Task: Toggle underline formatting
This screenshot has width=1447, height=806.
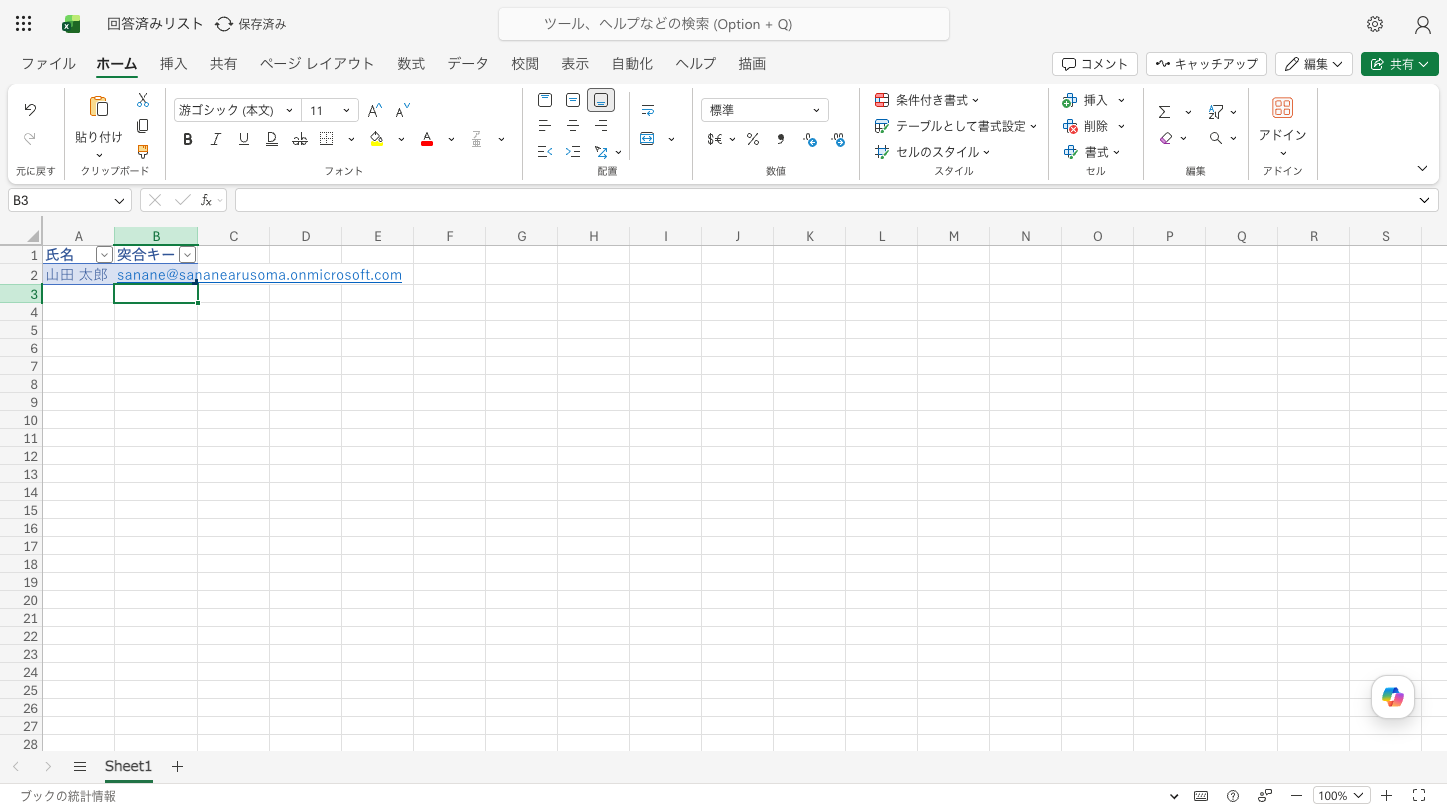Action: [243, 139]
